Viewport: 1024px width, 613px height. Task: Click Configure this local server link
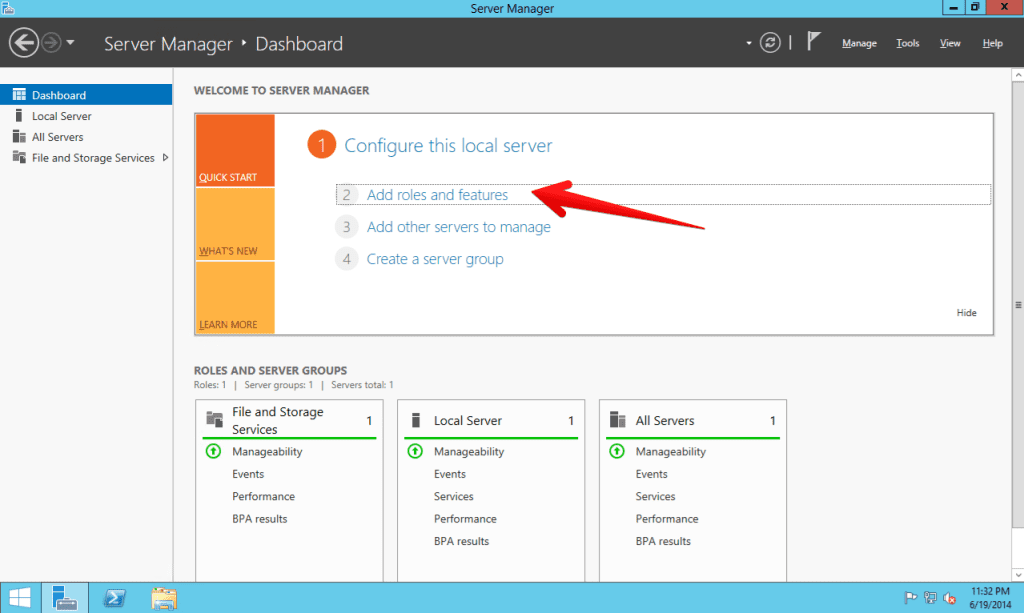(448, 145)
